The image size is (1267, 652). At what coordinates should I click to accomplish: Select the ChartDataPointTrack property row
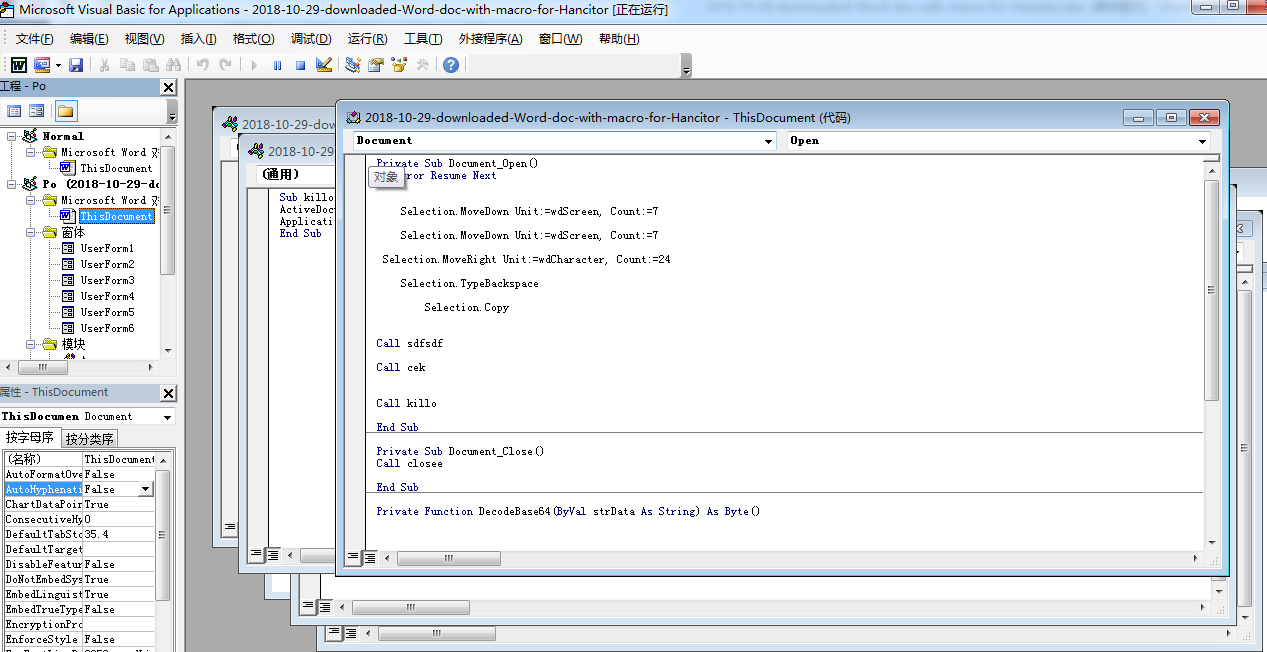80,504
